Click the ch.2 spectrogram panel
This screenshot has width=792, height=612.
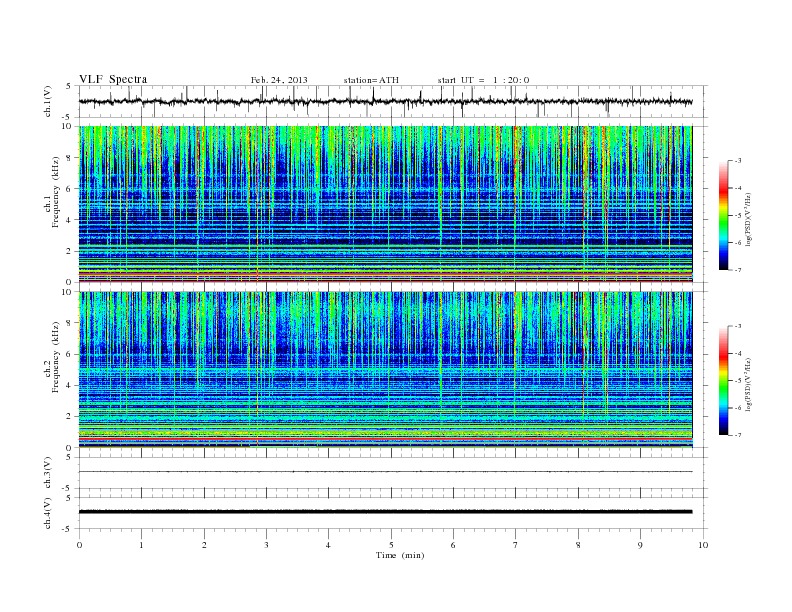(385, 369)
